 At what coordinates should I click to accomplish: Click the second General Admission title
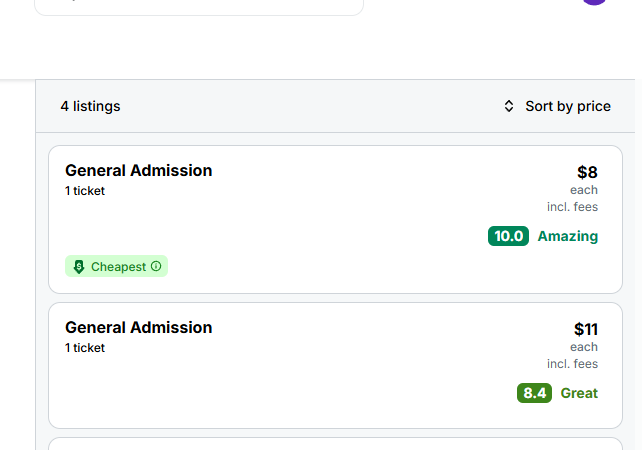[x=138, y=328]
